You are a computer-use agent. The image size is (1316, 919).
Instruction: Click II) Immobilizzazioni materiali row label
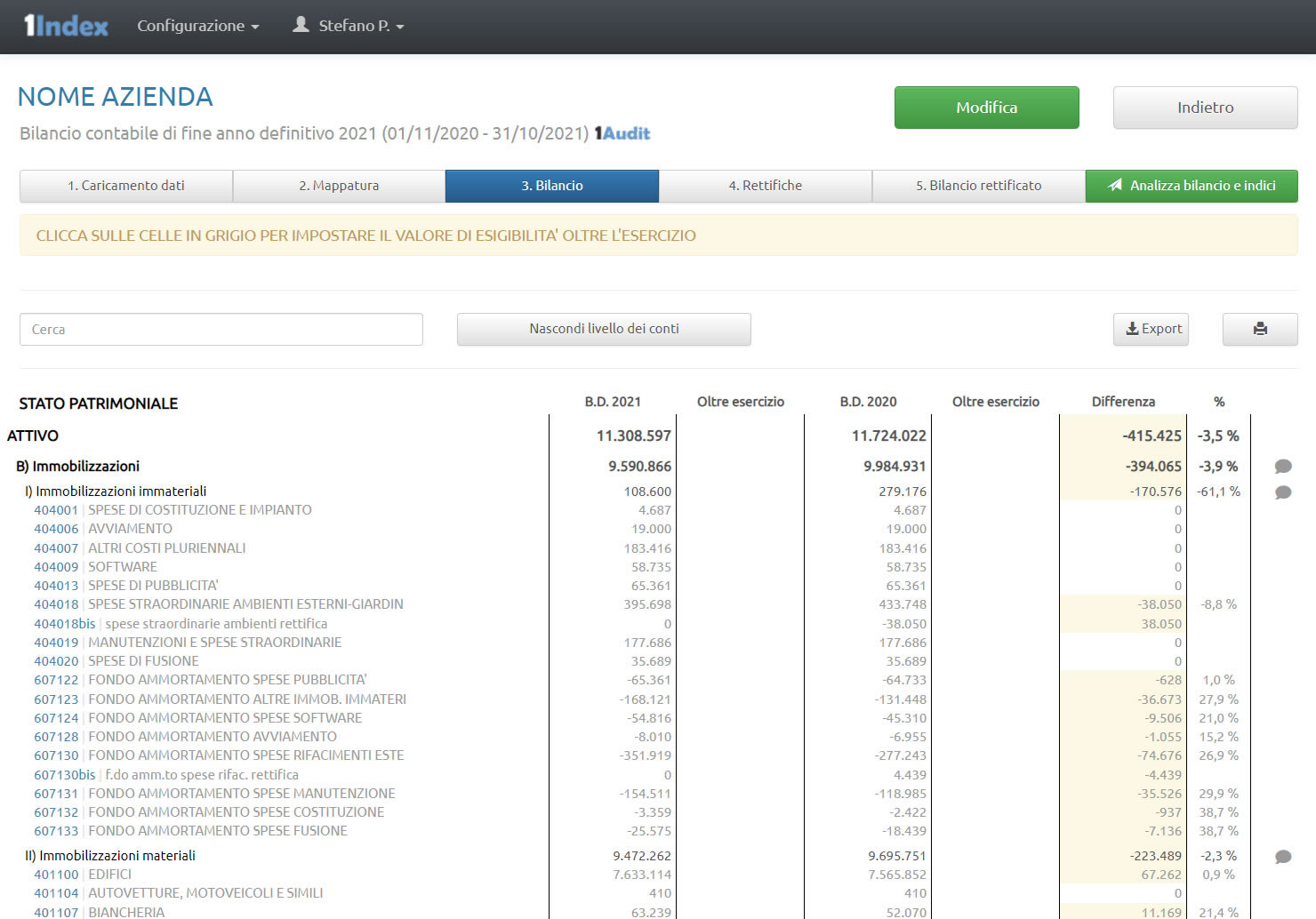[110, 856]
